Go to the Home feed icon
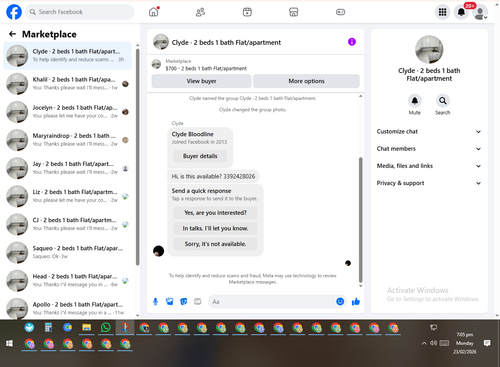 [154, 12]
